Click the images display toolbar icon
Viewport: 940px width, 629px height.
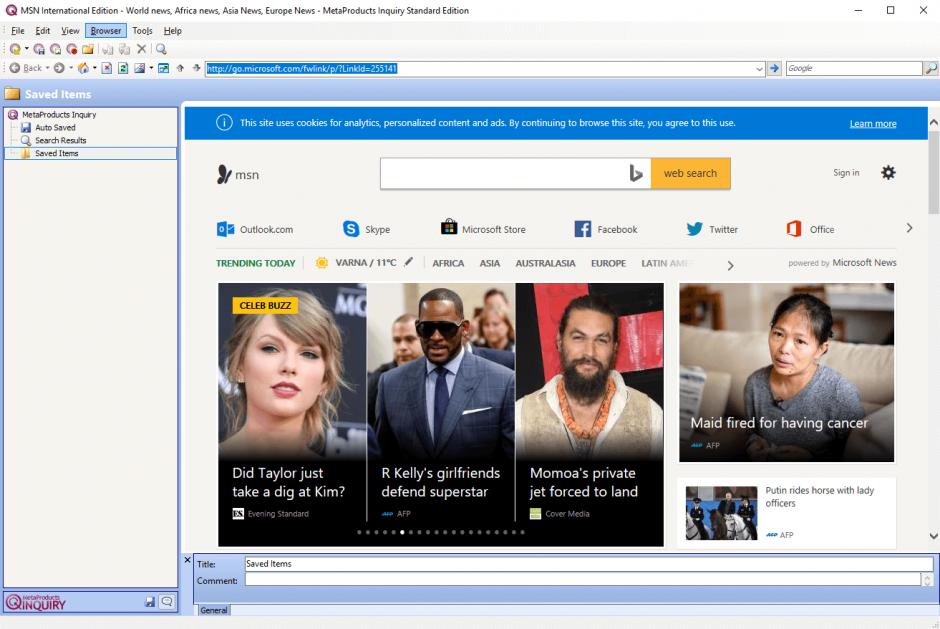(x=140, y=68)
